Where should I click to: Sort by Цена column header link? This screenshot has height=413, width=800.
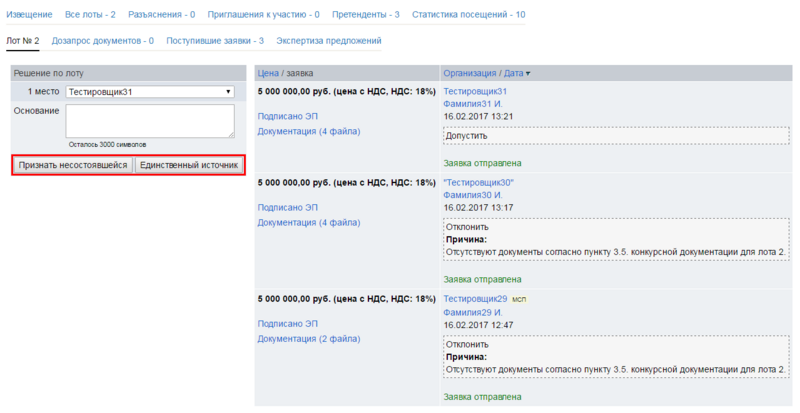267,73
